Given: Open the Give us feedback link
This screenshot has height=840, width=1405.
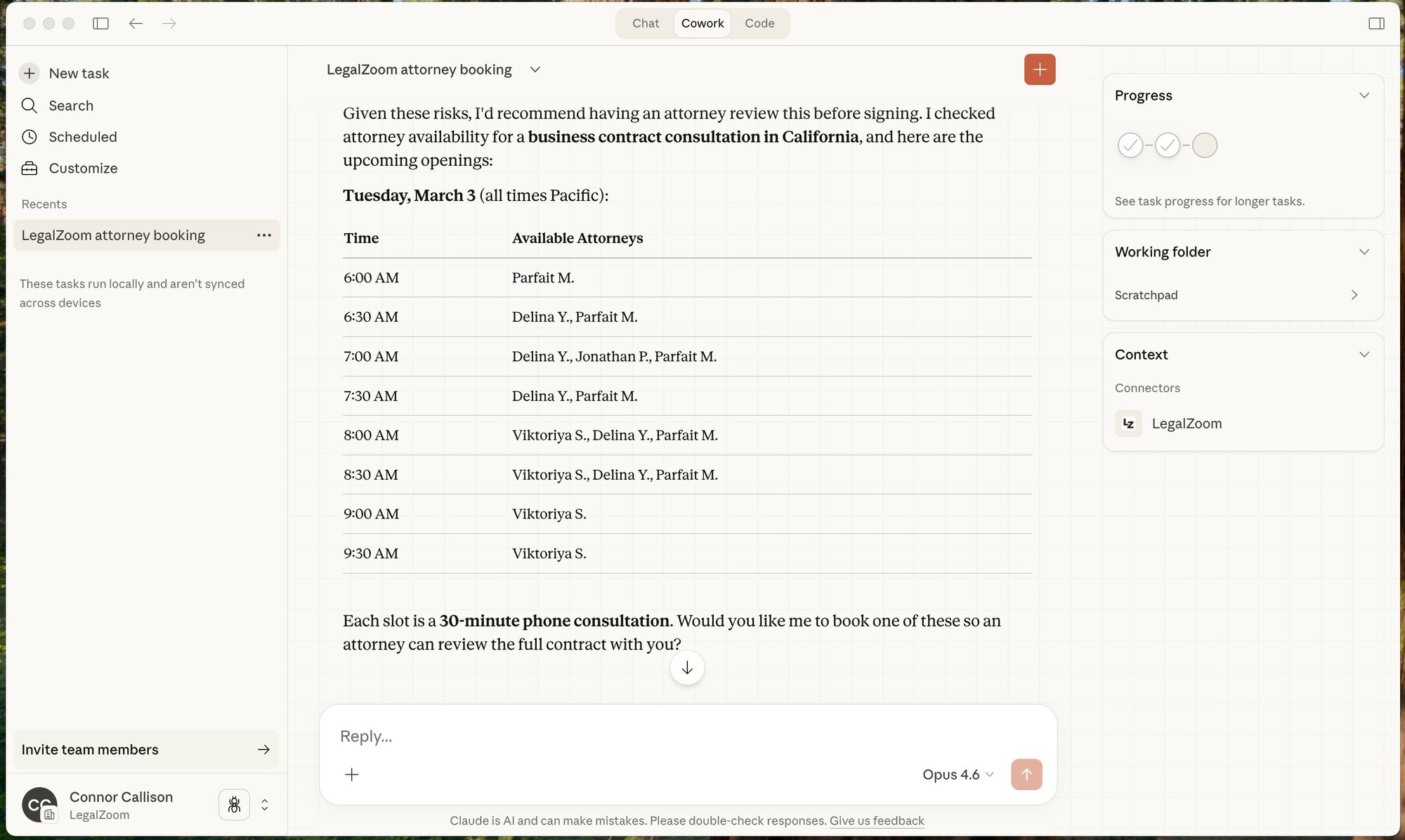Looking at the screenshot, I should click(x=876, y=820).
